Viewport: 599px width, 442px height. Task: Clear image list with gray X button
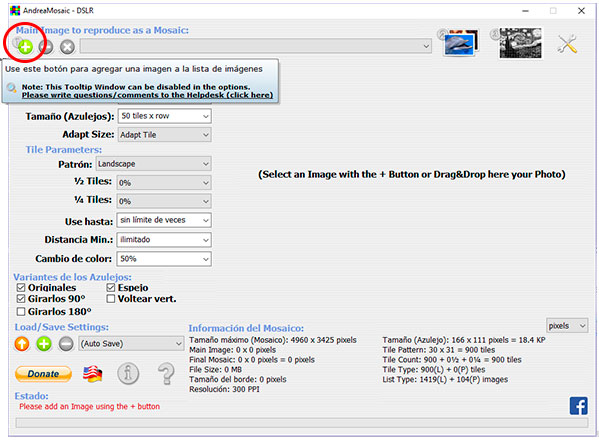click(67, 47)
